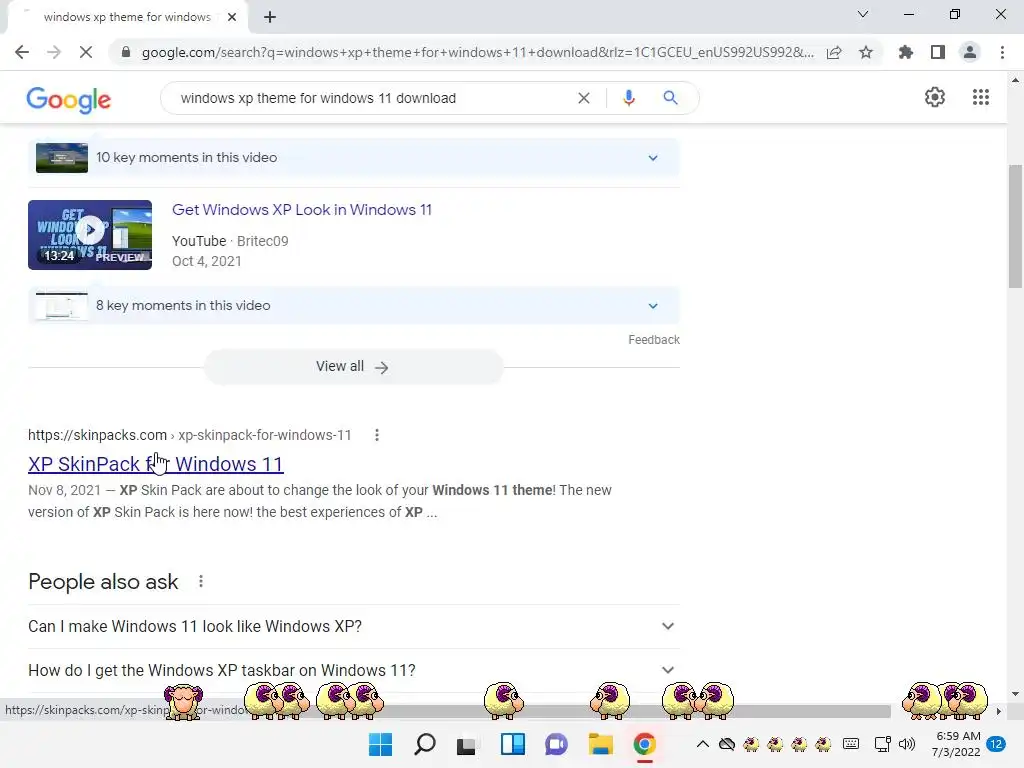Clear the Google search box

pyautogui.click(x=584, y=98)
